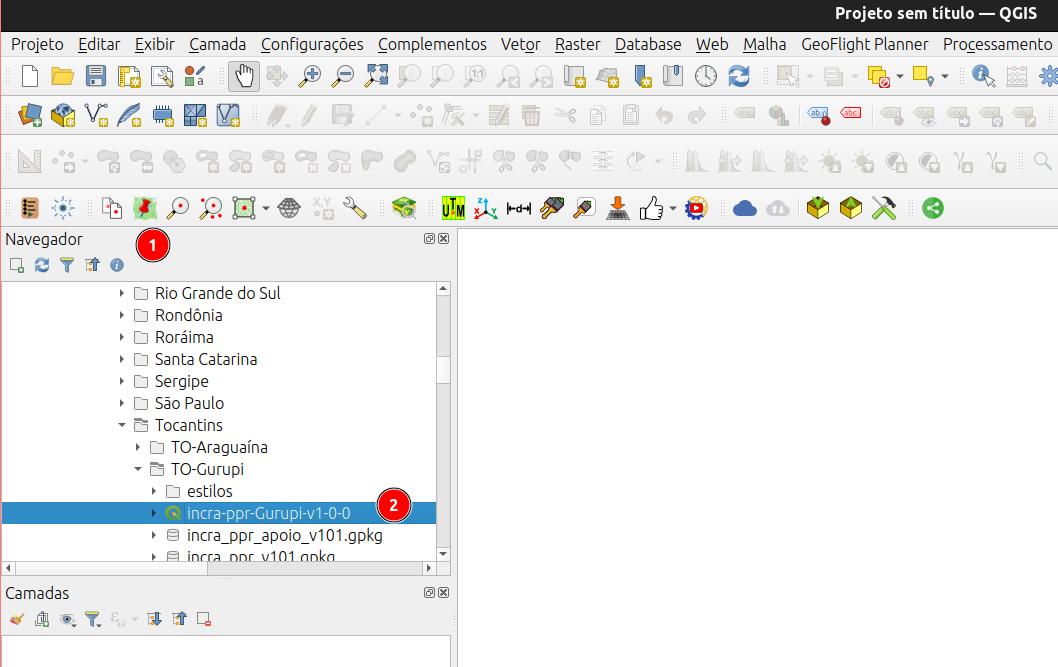The image size is (1058, 667).
Task: Toggle the Enable Properties Widget info icon
Action: coord(117,265)
